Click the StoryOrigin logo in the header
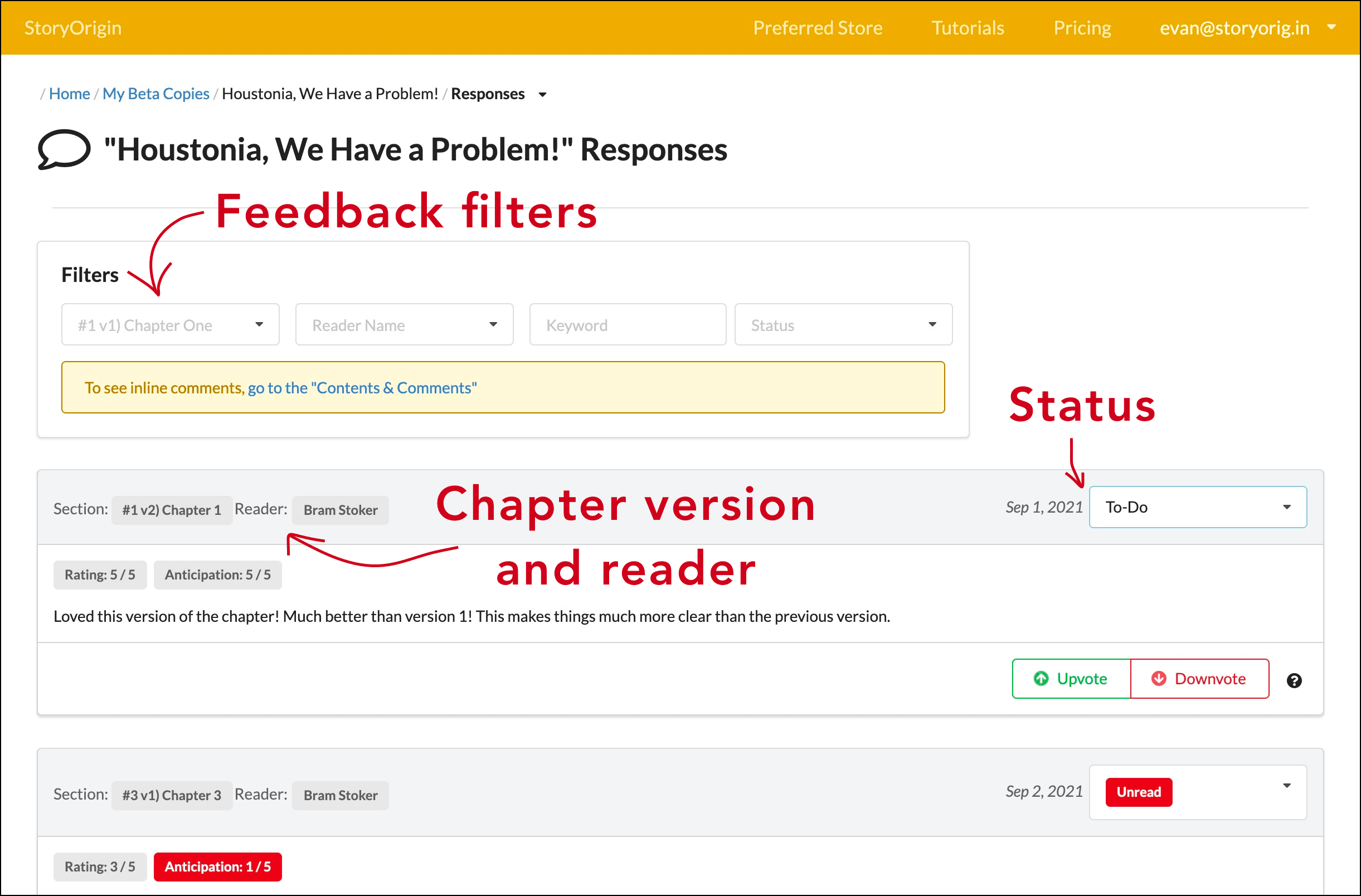This screenshot has width=1361, height=896. pos(72,27)
